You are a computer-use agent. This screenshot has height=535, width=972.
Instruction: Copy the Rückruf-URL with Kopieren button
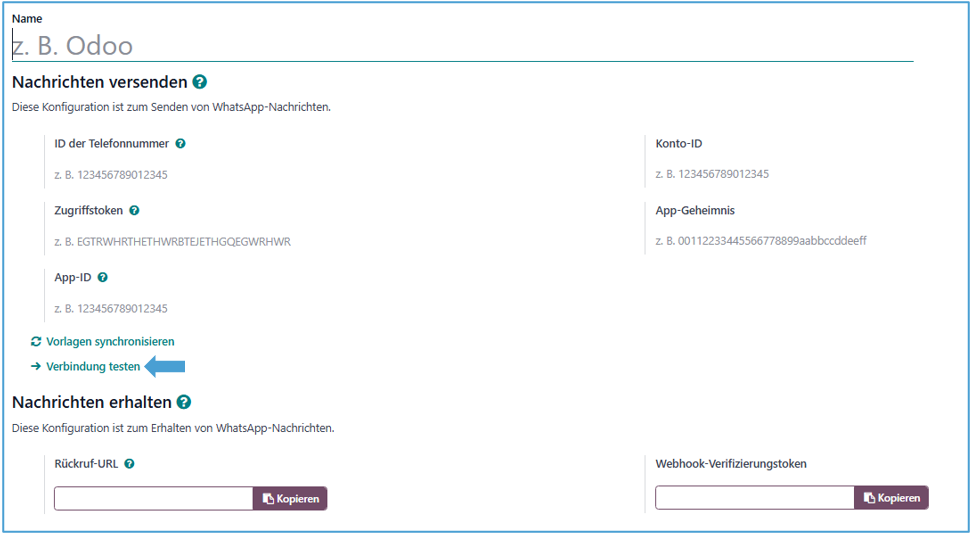click(x=290, y=498)
